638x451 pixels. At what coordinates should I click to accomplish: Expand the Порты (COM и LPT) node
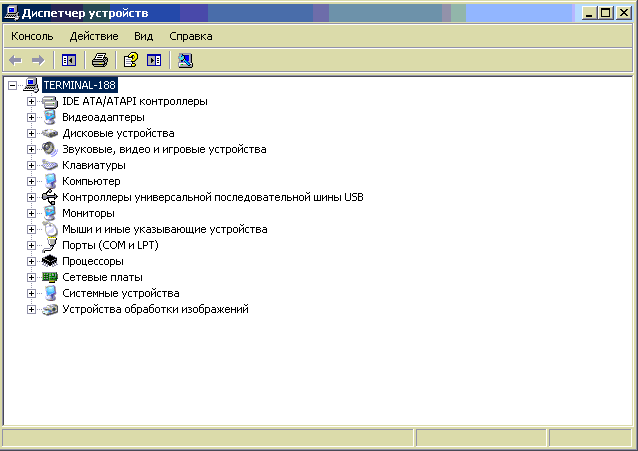coord(31,245)
